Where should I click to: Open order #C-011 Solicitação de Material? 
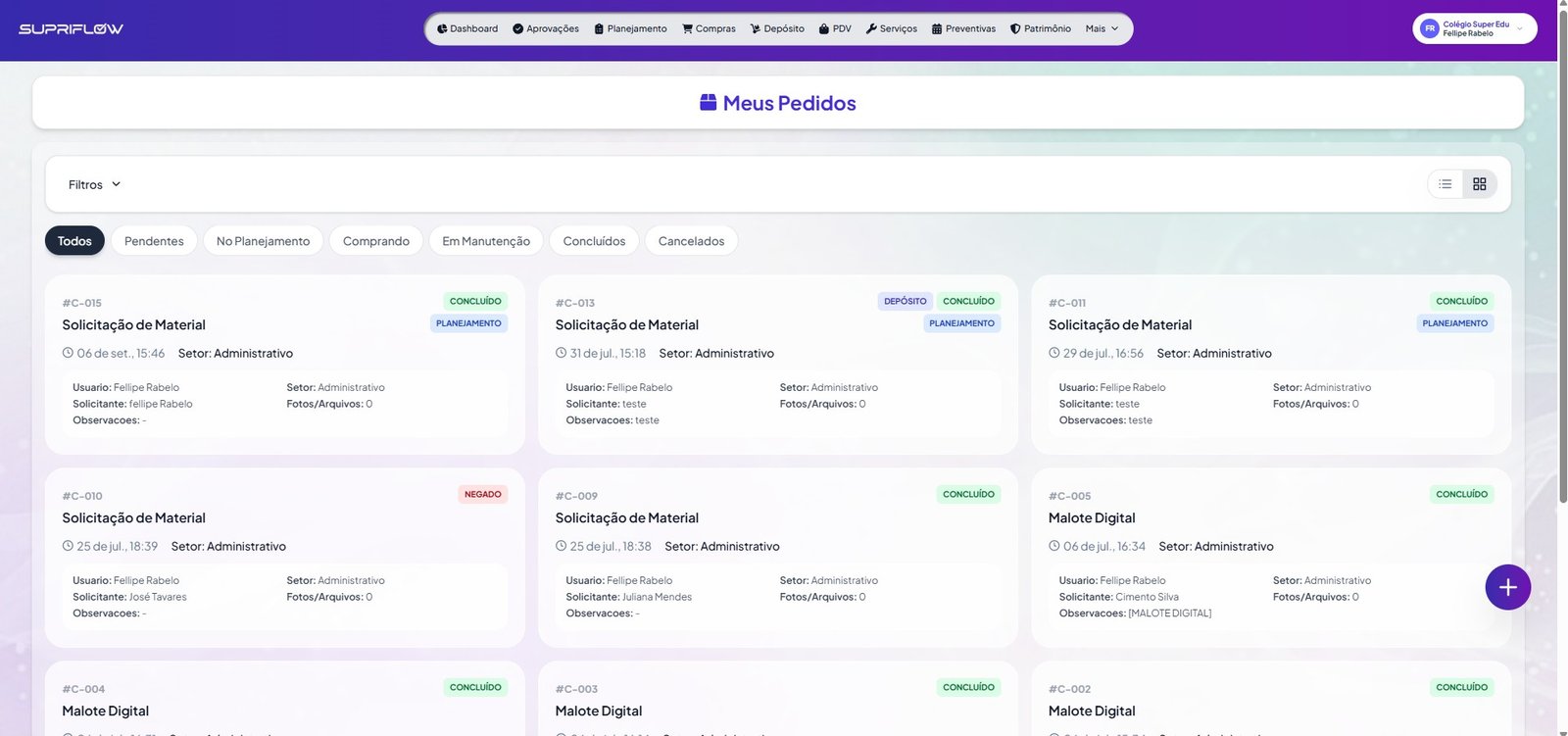pyautogui.click(x=1120, y=325)
